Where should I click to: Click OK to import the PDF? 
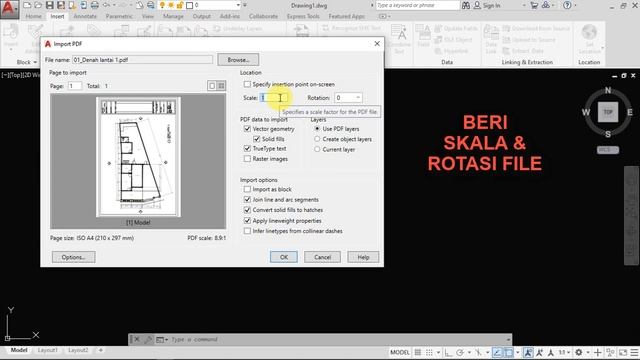click(284, 257)
